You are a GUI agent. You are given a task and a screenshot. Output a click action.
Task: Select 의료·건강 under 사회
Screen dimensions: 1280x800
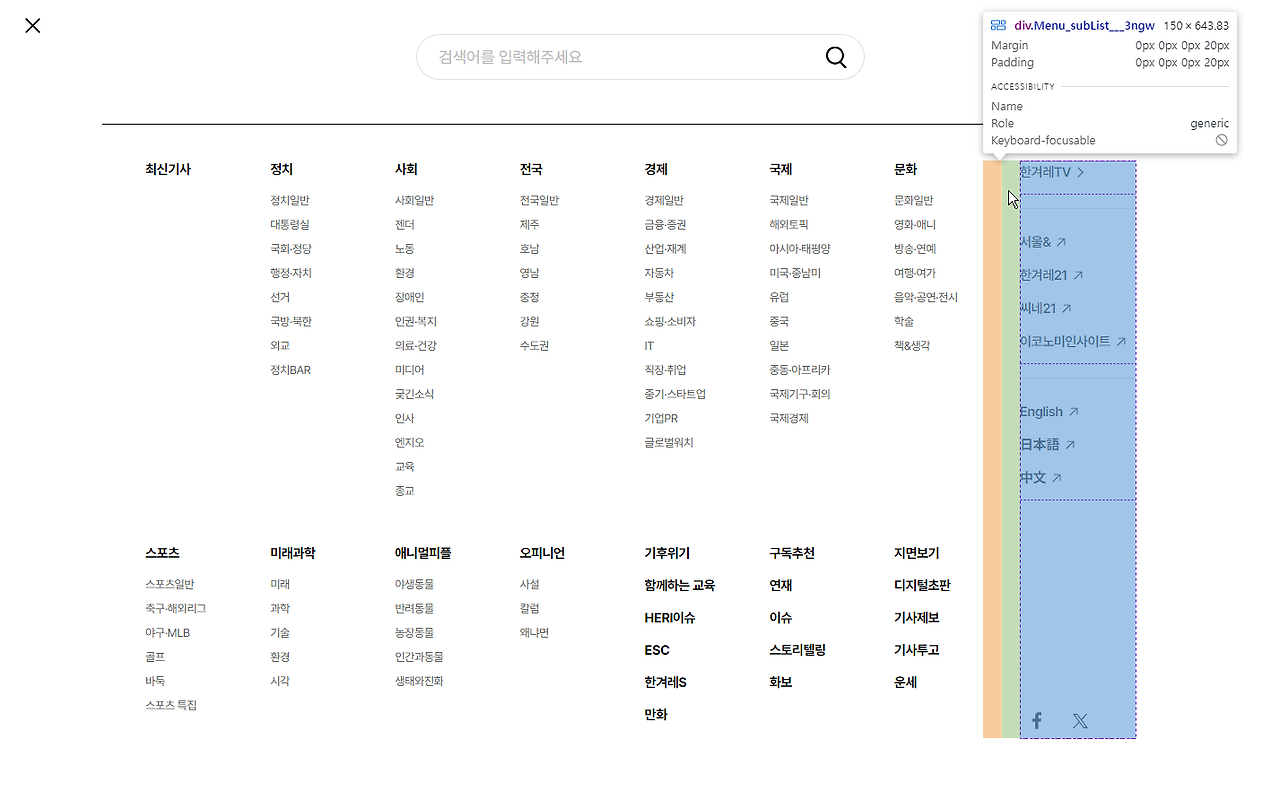tap(416, 346)
